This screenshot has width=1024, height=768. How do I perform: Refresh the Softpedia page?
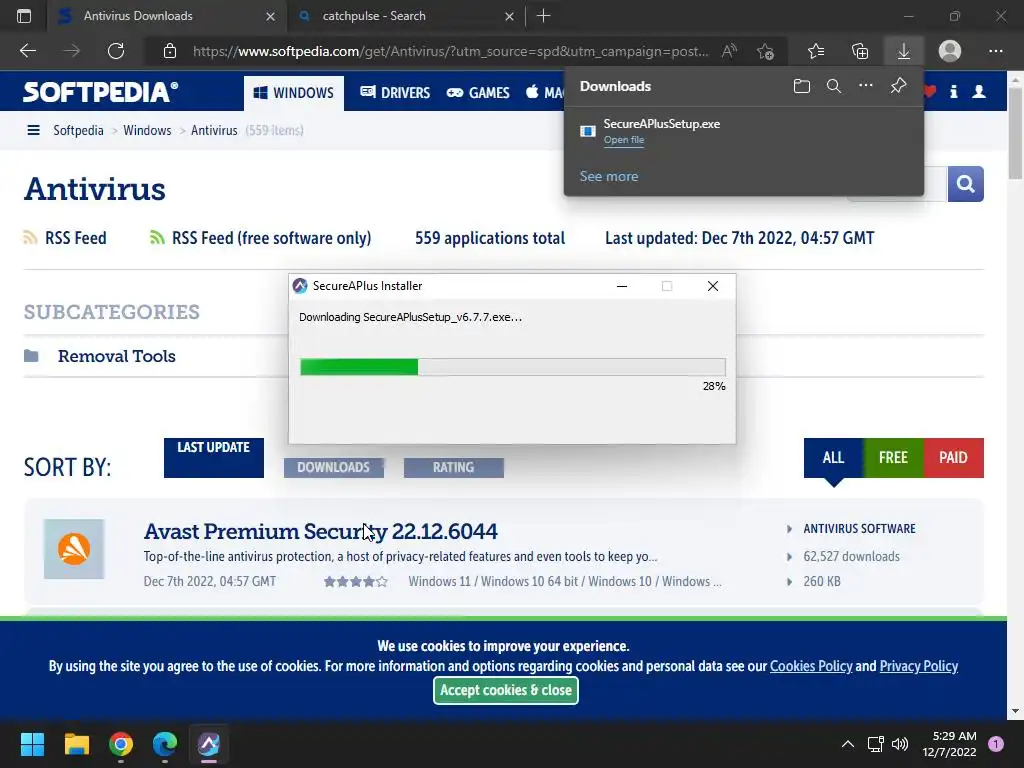(116, 51)
